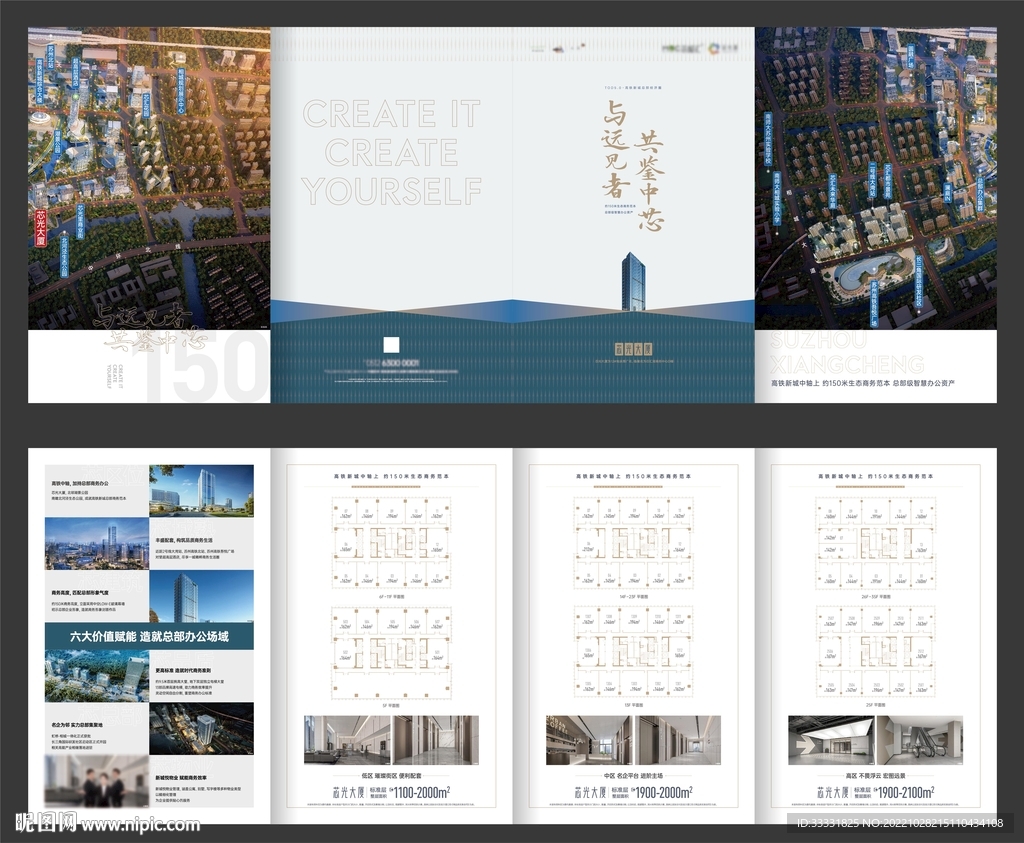Click the blurred phone number on back cover
This screenshot has width=1024, height=843.
click(x=392, y=362)
